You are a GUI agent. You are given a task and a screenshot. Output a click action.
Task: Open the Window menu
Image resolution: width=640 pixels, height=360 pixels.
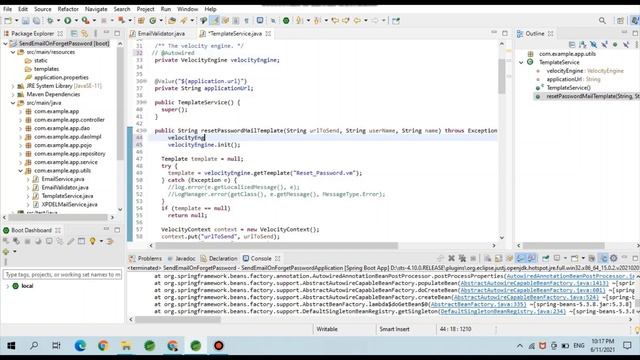pos(187,9)
